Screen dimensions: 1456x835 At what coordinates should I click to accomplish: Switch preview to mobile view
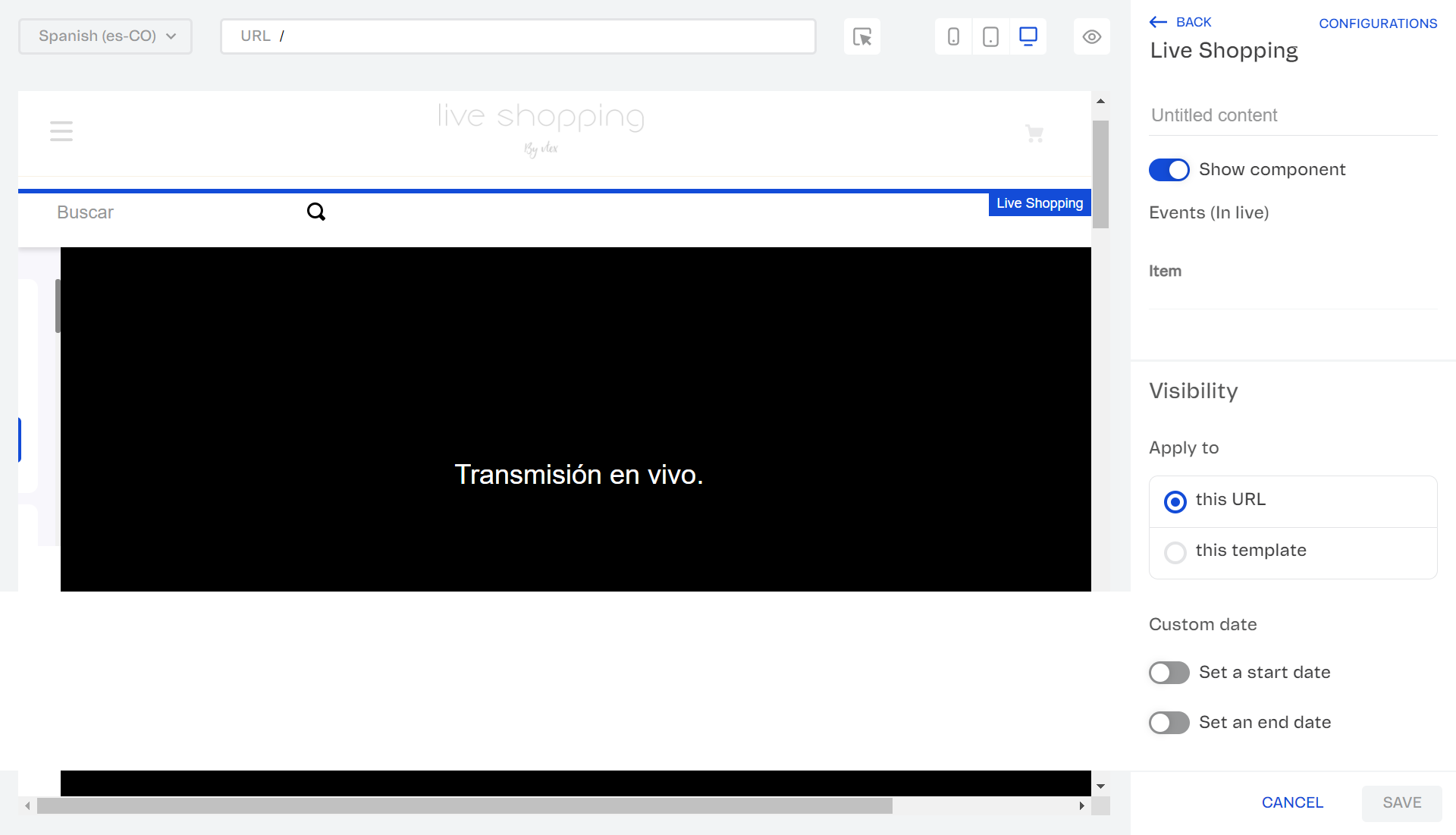[x=952, y=36]
